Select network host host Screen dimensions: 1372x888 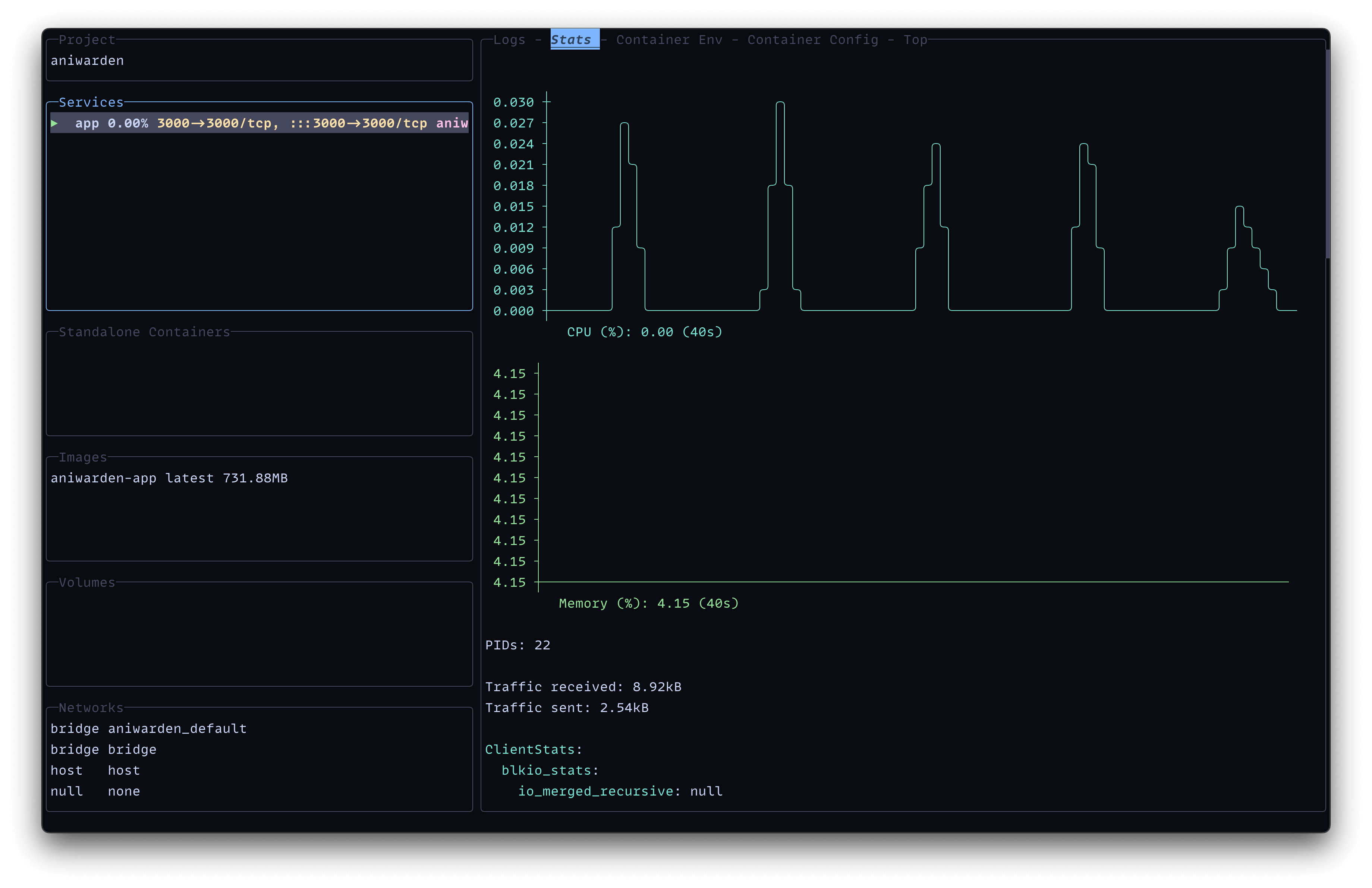pyautogui.click(x=95, y=770)
